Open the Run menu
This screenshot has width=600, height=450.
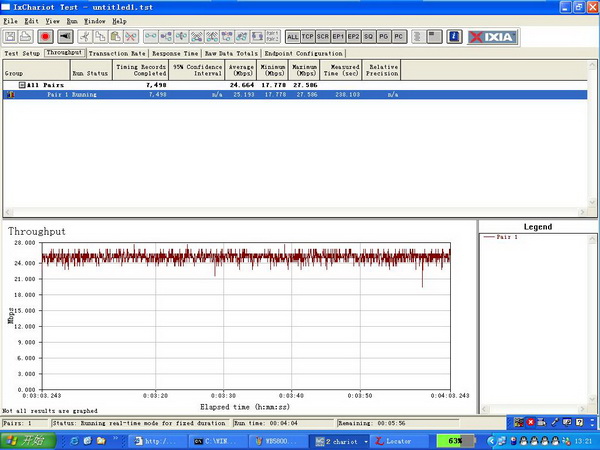pyautogui.click(x=71, y=20)
